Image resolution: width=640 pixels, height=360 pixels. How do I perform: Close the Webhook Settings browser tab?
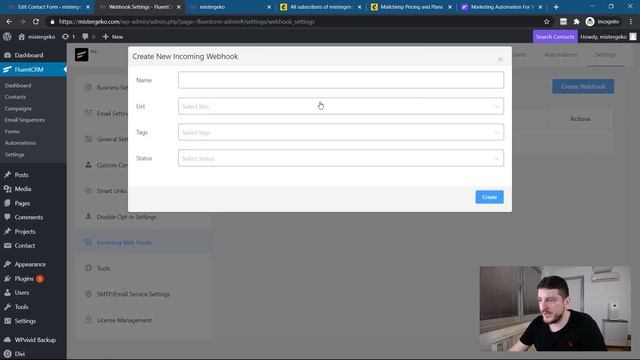click(x=178, y=7)
